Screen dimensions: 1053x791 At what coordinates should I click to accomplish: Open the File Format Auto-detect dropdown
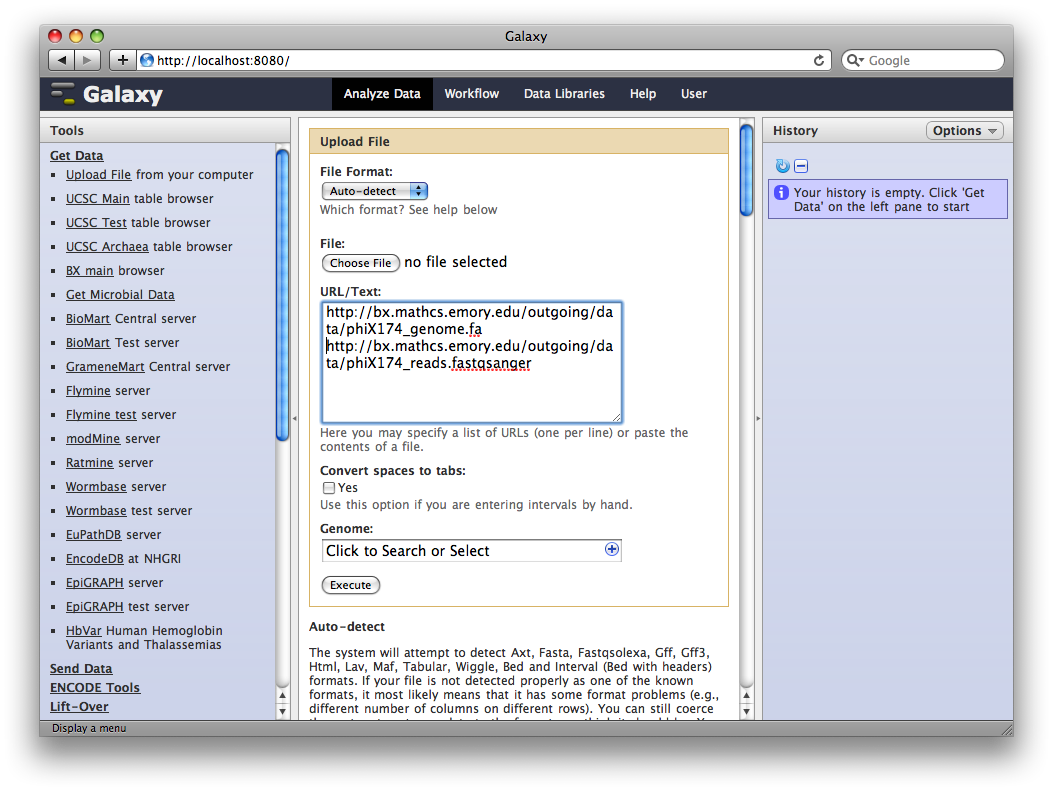[x=375, y=191]
